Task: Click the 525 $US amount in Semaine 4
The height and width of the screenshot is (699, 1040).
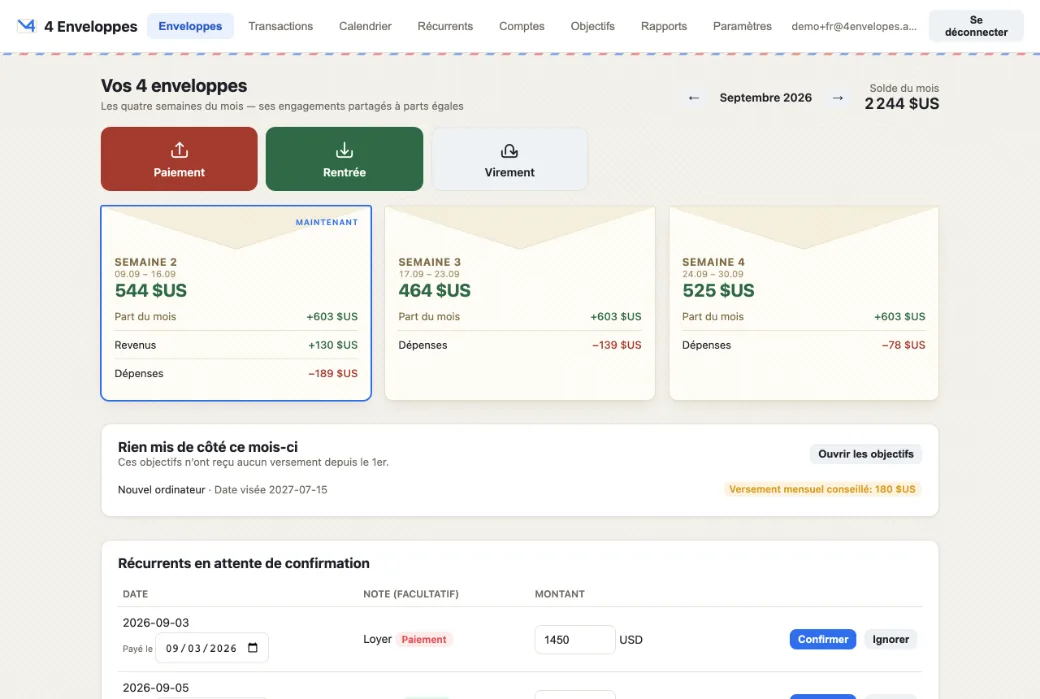Action: click(x=718, y=290)
